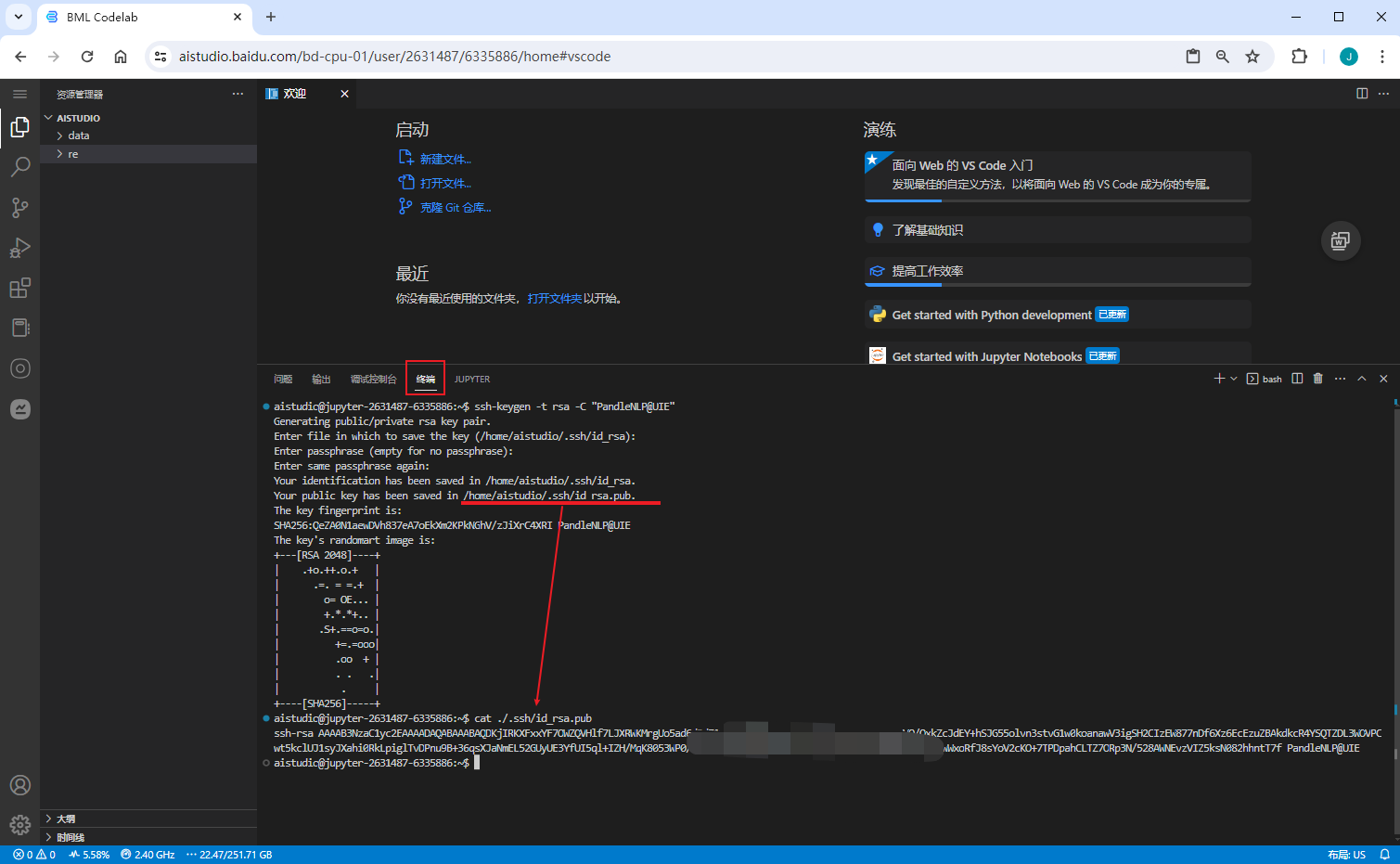
Task: Open the new terminal profile dropdown arrow
Action: (1234, 379)
